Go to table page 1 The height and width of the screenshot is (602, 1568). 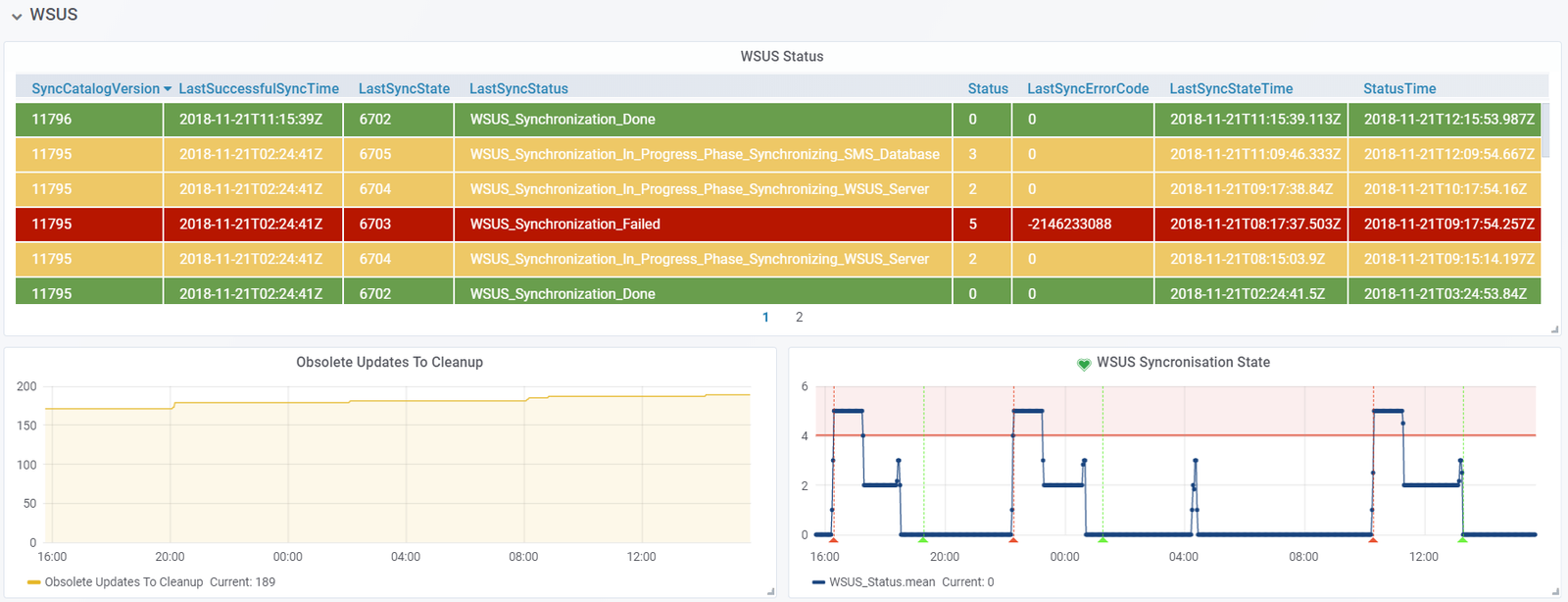[765, 317]
